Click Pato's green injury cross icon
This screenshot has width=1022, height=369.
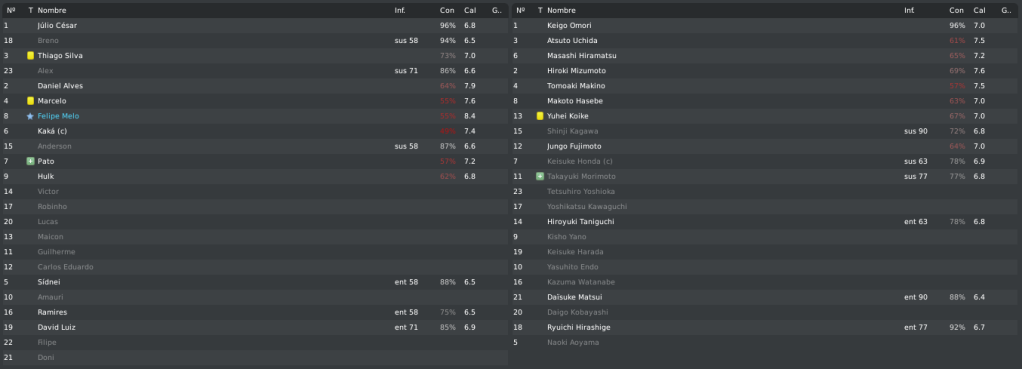point(31,161)
